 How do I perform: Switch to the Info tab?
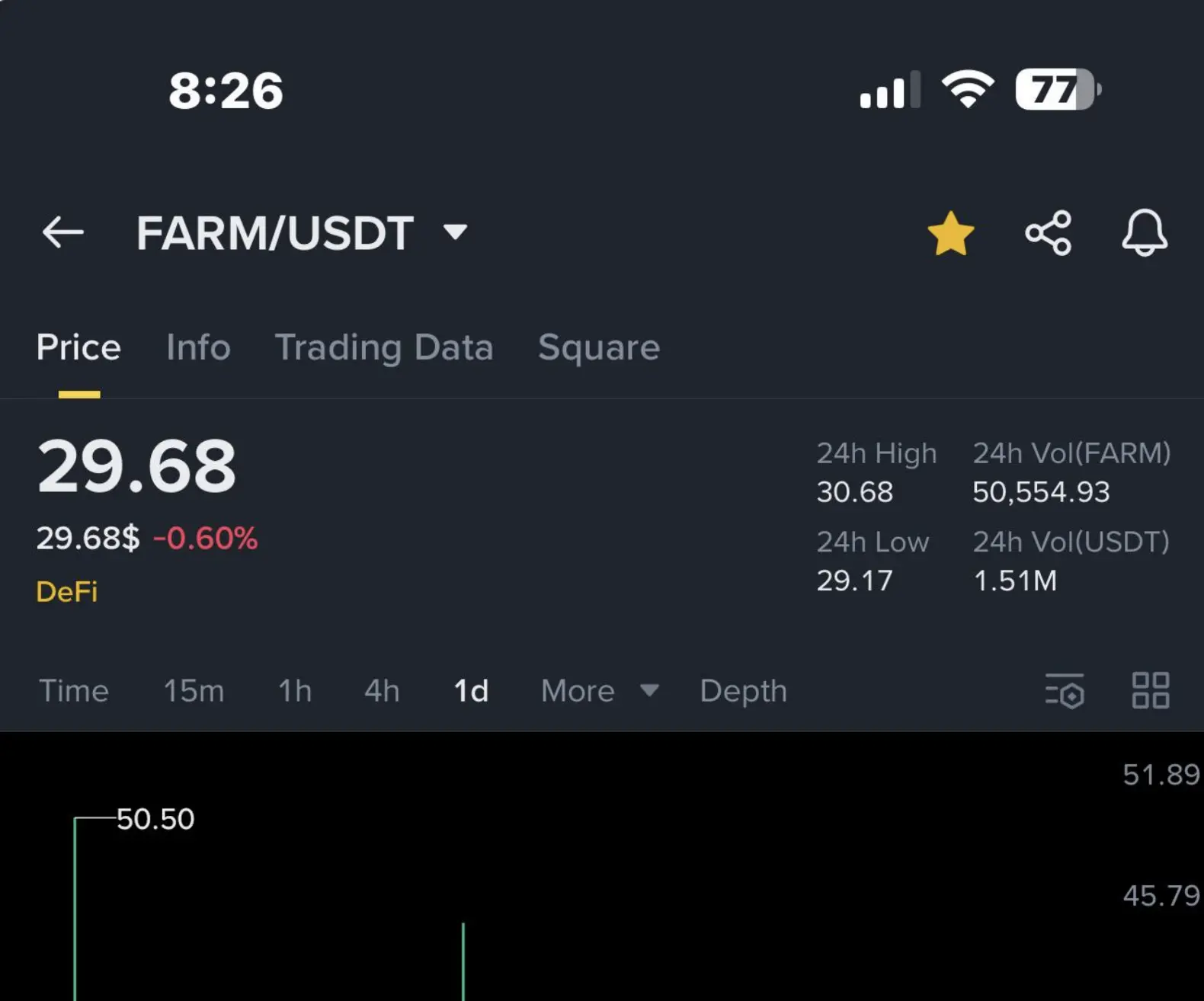(198, 347)
